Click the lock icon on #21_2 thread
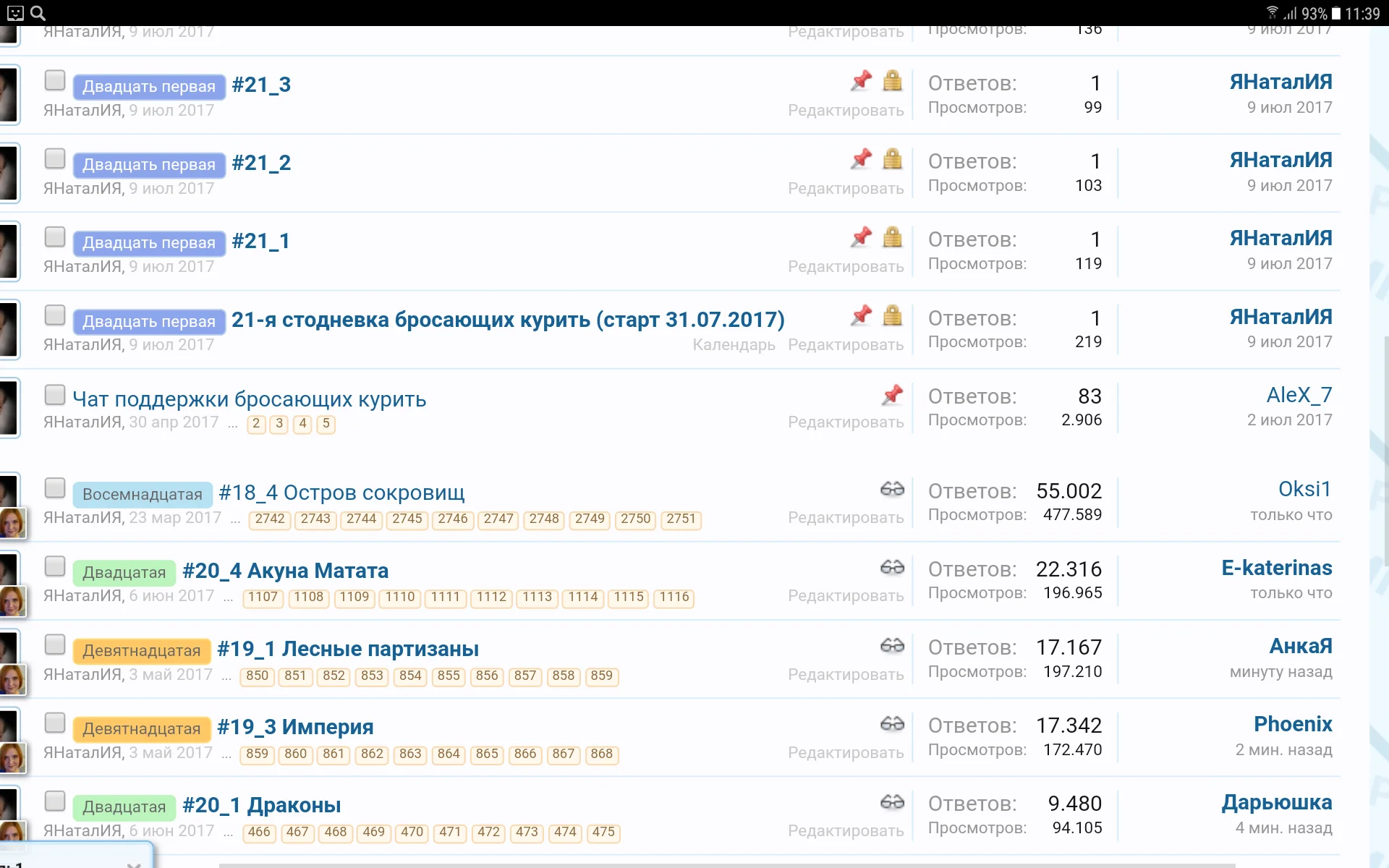The height and width of the screenshot is (868, 1389). (892, 158)
